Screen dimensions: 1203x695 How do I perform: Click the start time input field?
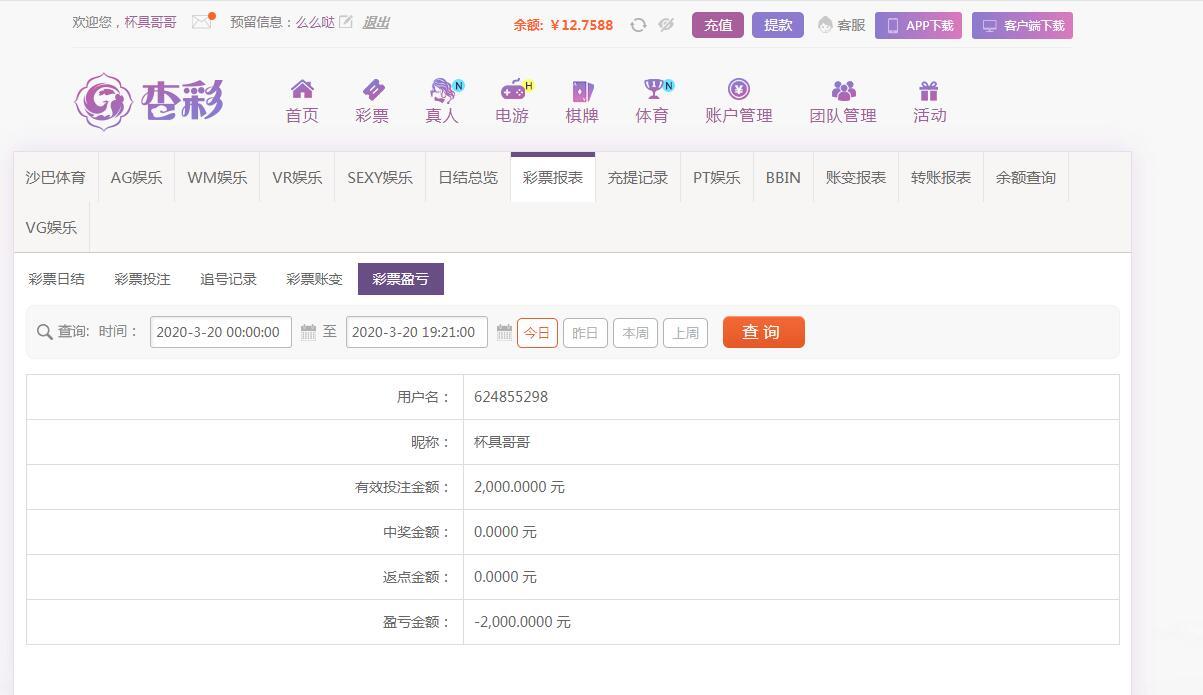pos(220,332)
